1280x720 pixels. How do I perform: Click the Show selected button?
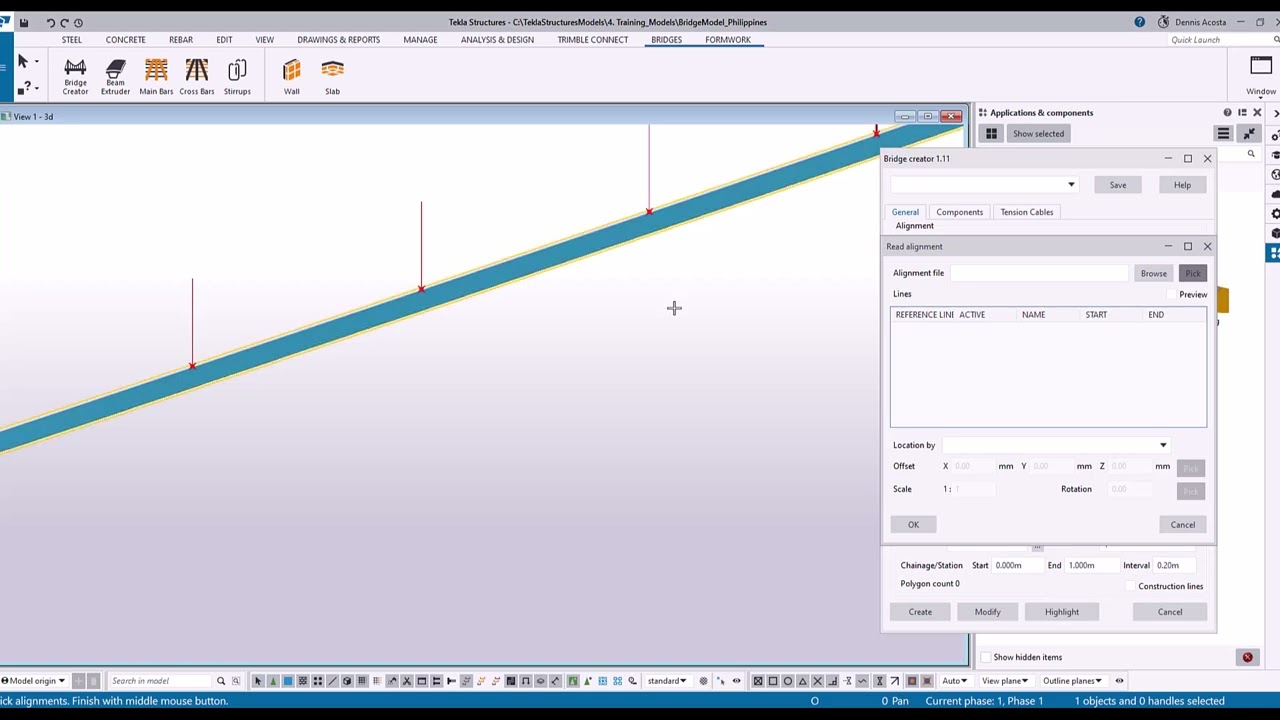[1038, 134]
